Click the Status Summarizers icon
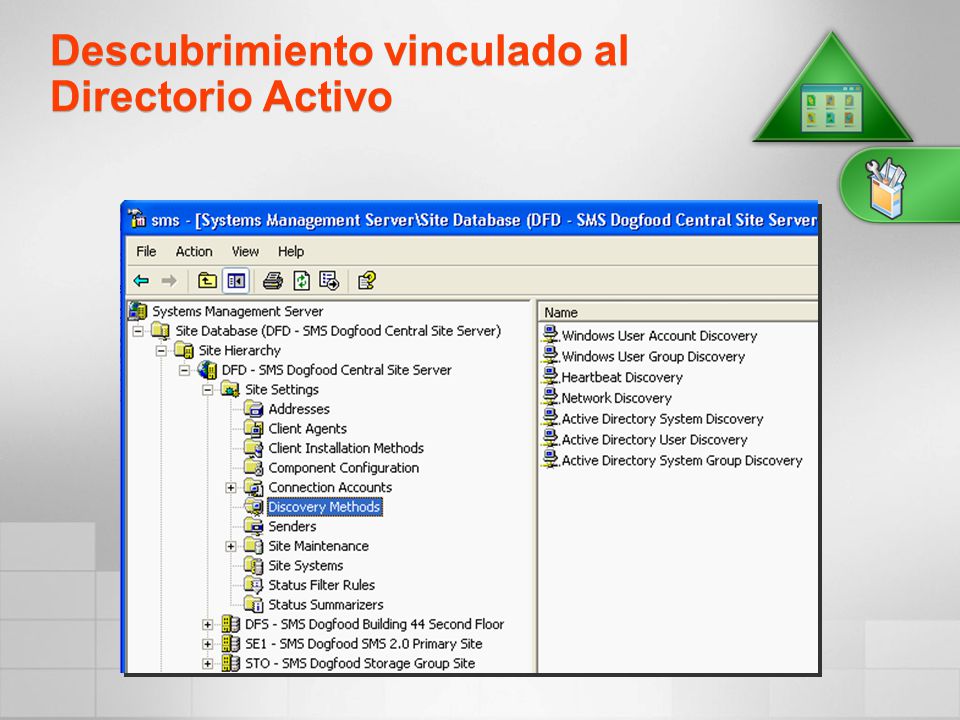960x720 pixels. 253,605
